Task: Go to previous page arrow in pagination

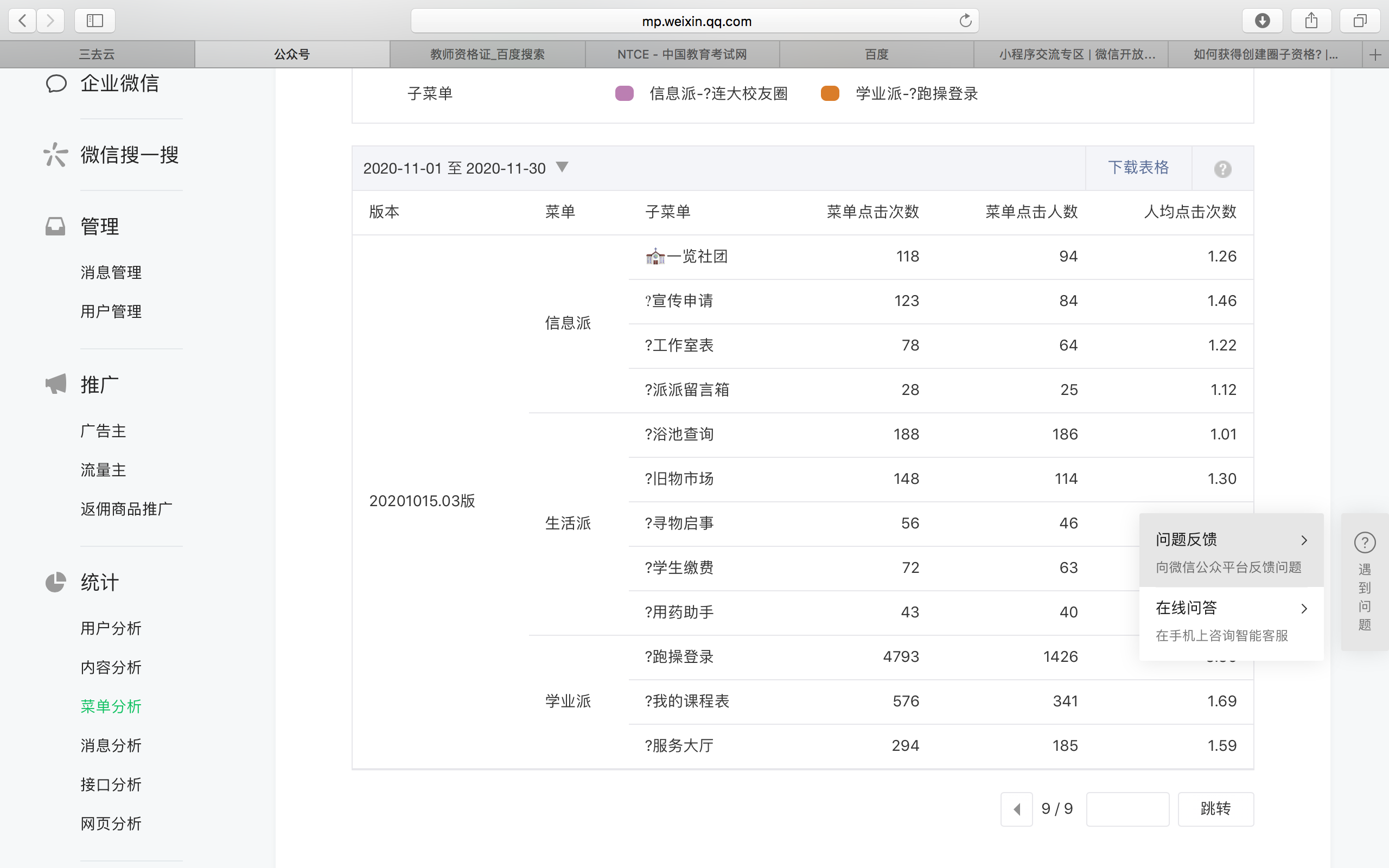Action: pyautogui.click(x=1016, y=809)
